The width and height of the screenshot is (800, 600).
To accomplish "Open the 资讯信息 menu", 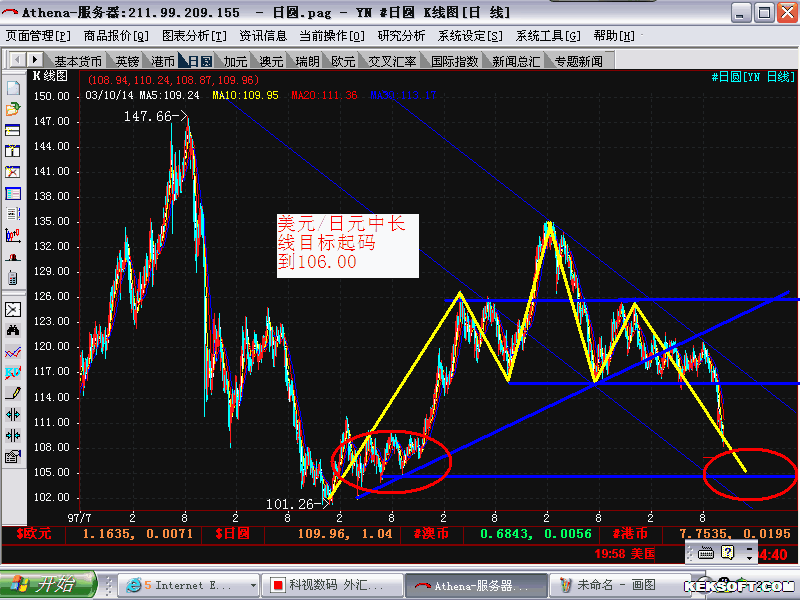I will point(263,36).
